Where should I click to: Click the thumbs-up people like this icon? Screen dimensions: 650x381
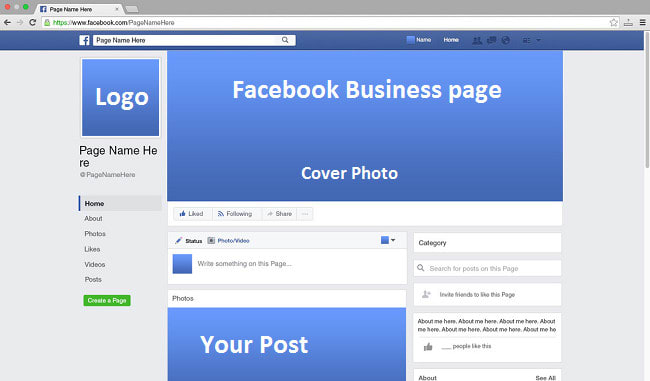pyautogui.click(x=428, y=347)
